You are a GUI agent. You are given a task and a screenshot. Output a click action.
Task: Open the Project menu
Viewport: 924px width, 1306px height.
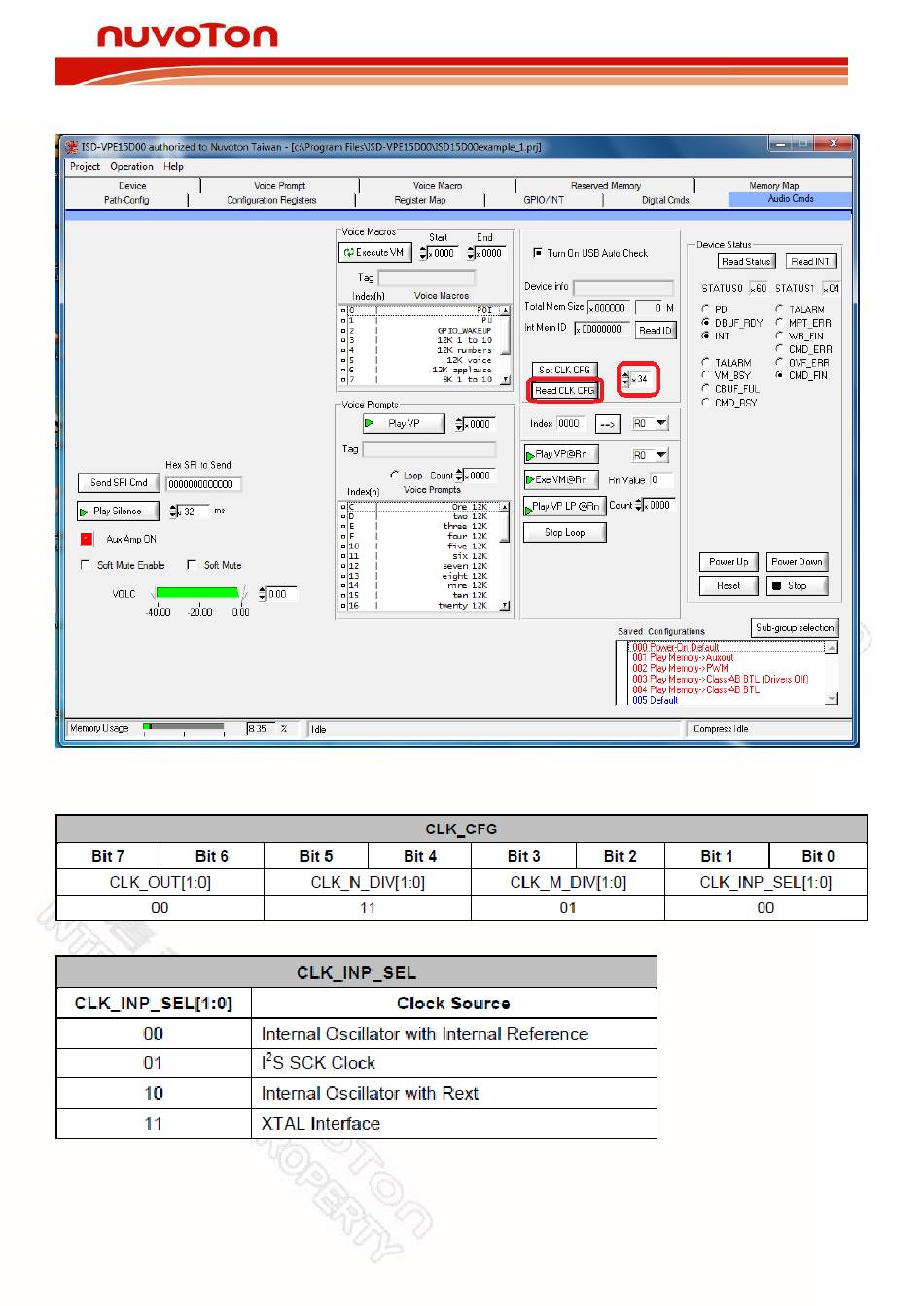coord(85,167)
